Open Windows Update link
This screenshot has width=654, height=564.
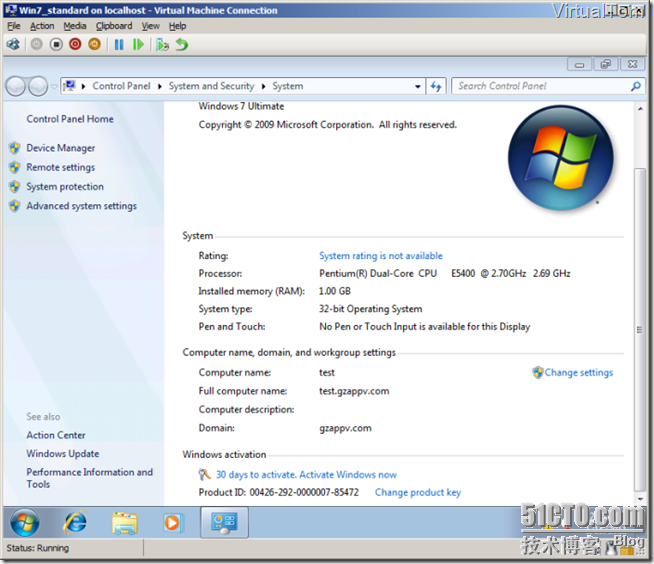click(x=63, y=453)
